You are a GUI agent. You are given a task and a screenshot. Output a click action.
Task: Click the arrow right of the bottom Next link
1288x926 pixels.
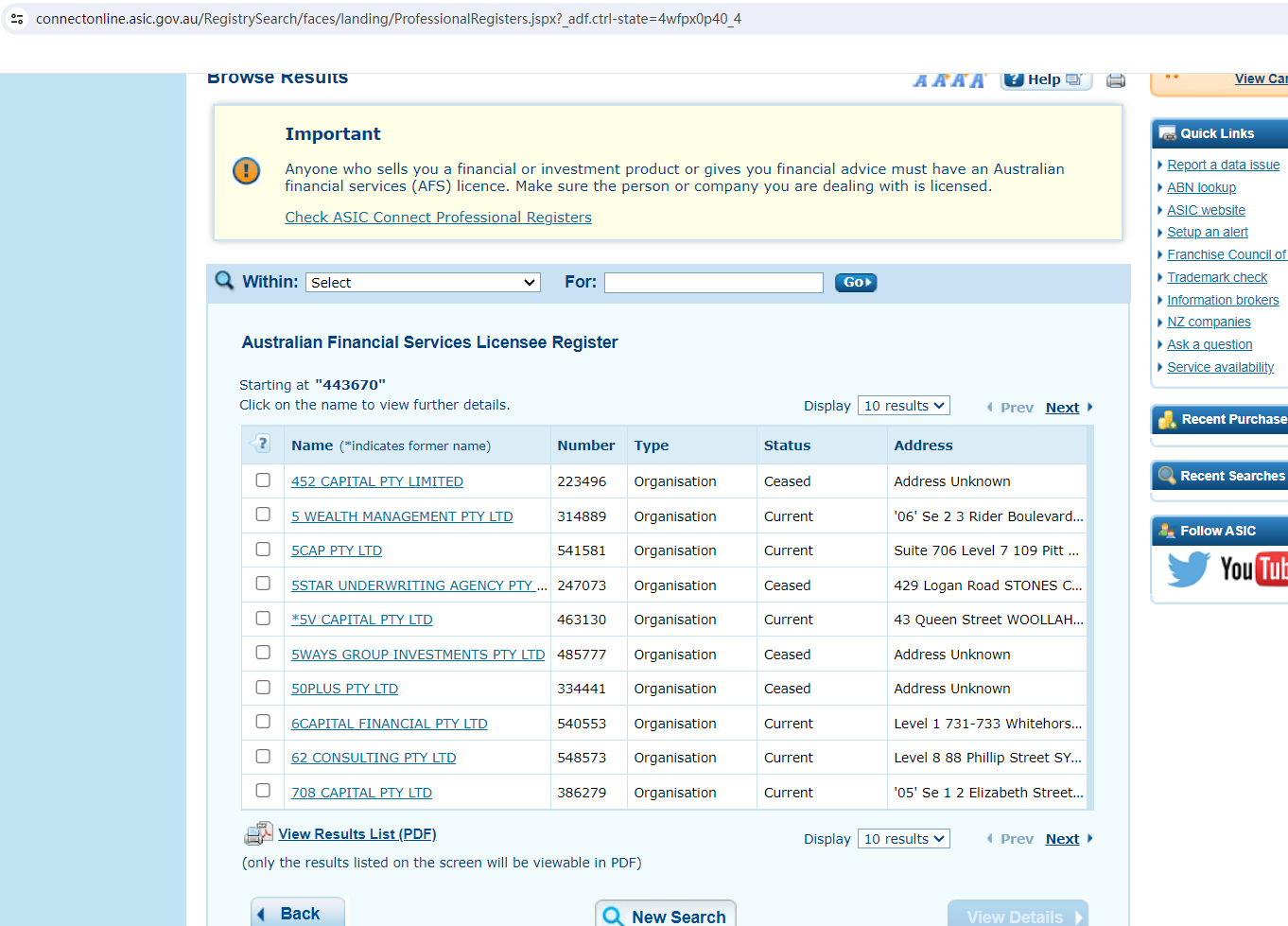1089,839
